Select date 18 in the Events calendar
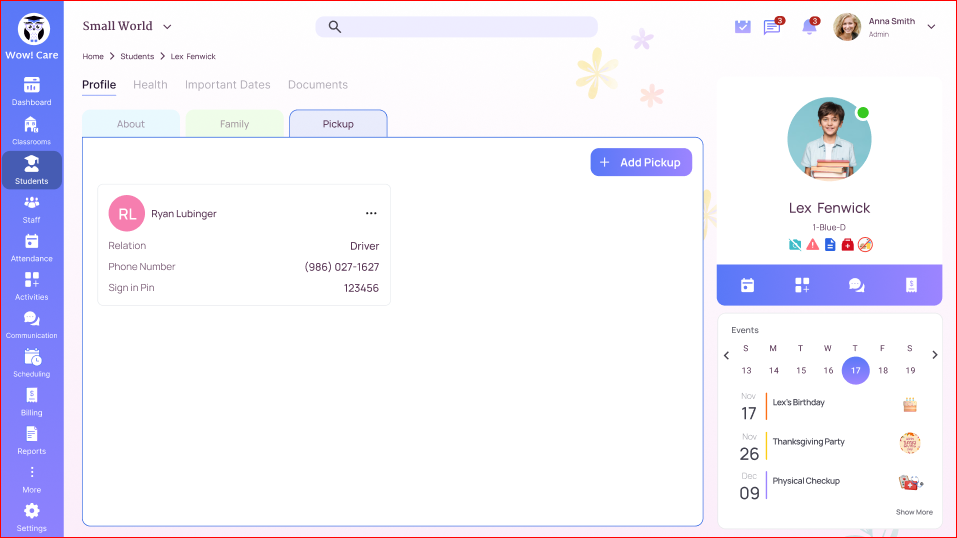 (882, 370)
